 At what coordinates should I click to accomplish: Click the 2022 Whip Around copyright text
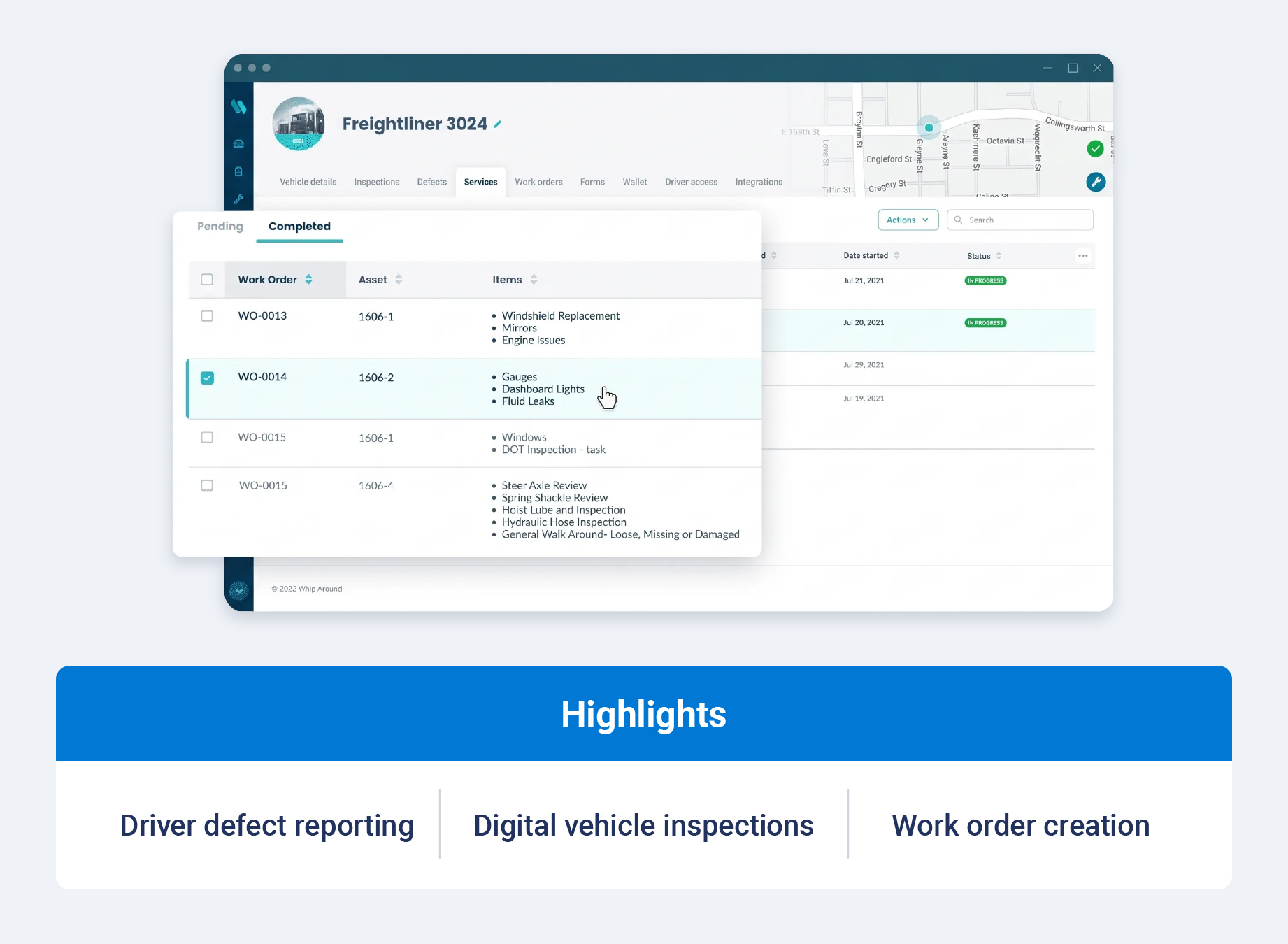coord(307,589)
